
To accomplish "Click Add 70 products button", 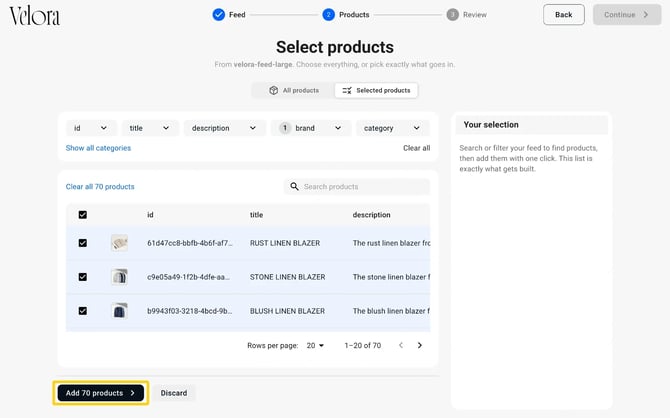I will pos(101,393).
